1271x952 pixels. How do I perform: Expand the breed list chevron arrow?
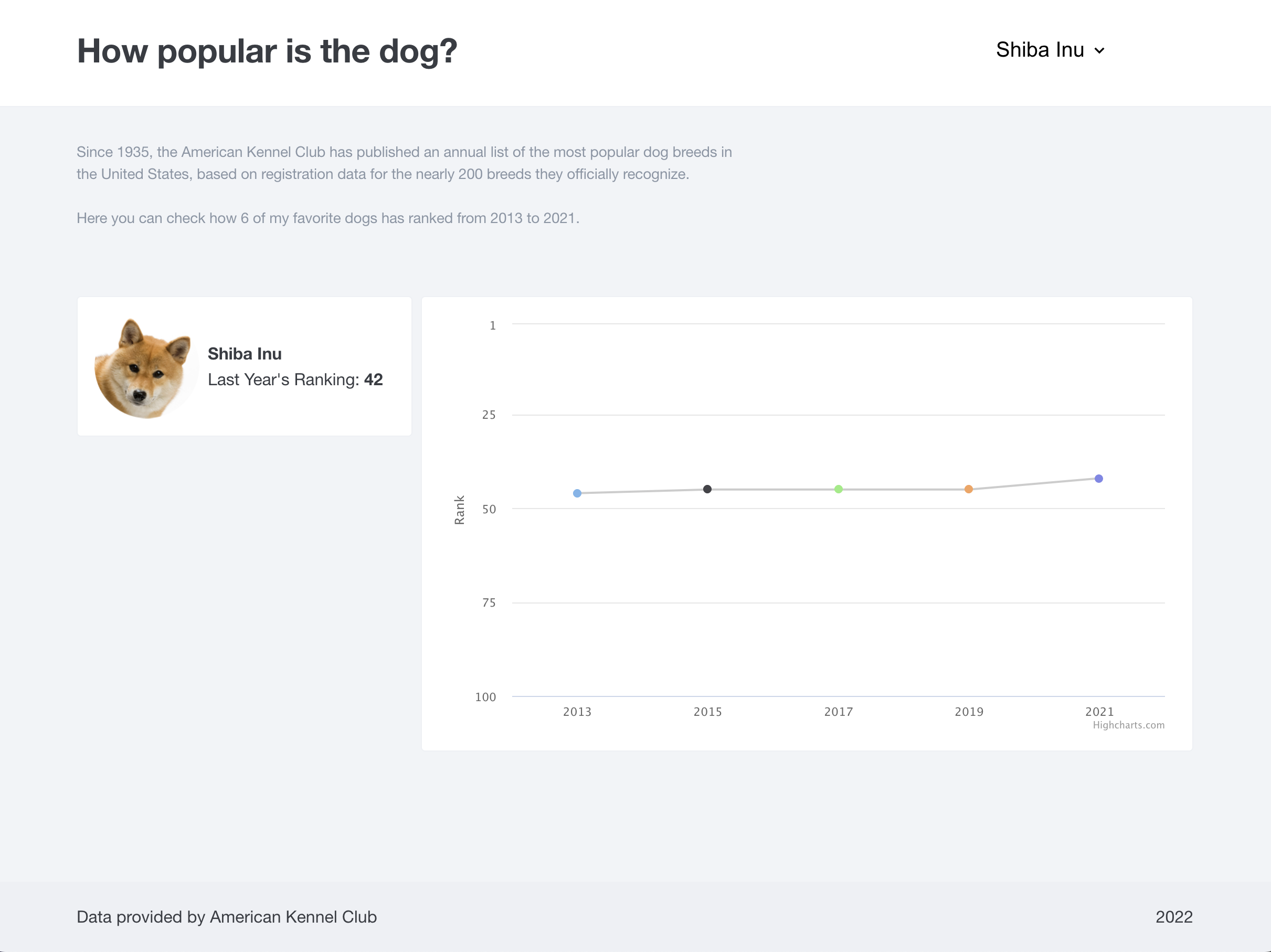coord(1101,51)
